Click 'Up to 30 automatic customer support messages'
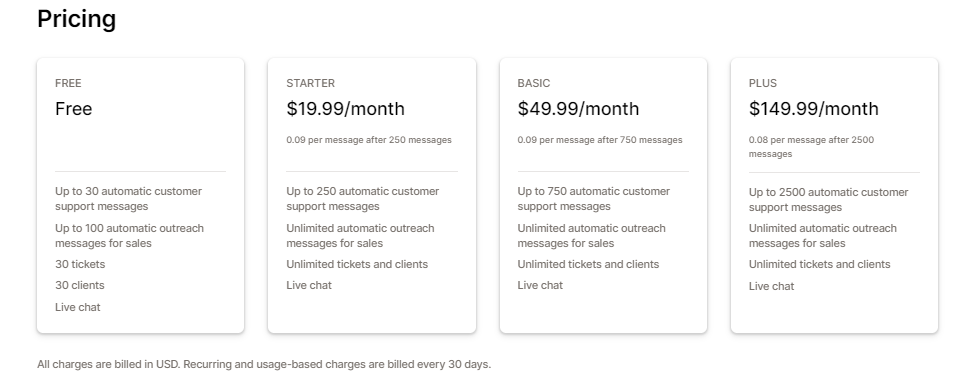972x386 pixels. 128,199
